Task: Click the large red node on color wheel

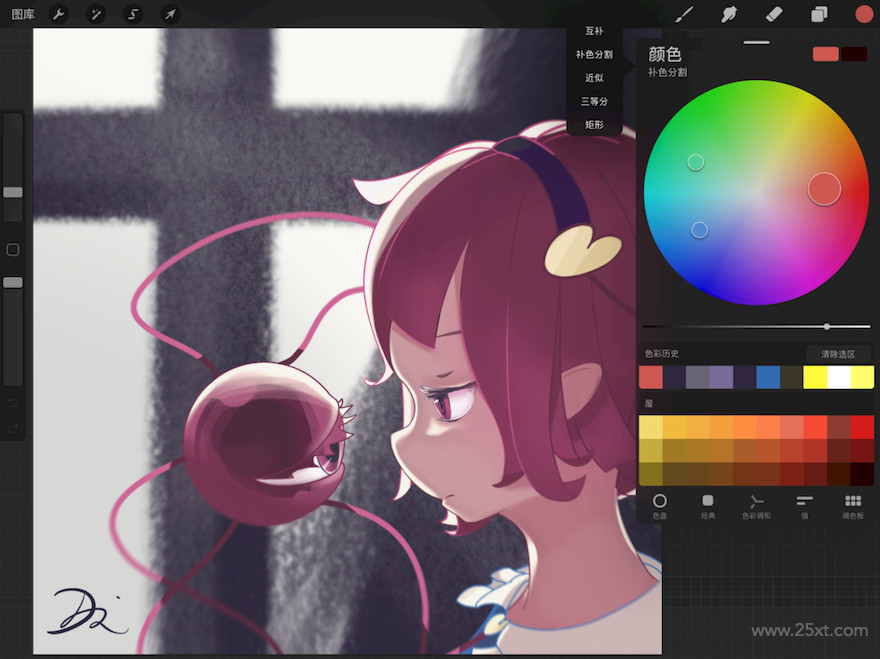Action: tap(824, 189)
